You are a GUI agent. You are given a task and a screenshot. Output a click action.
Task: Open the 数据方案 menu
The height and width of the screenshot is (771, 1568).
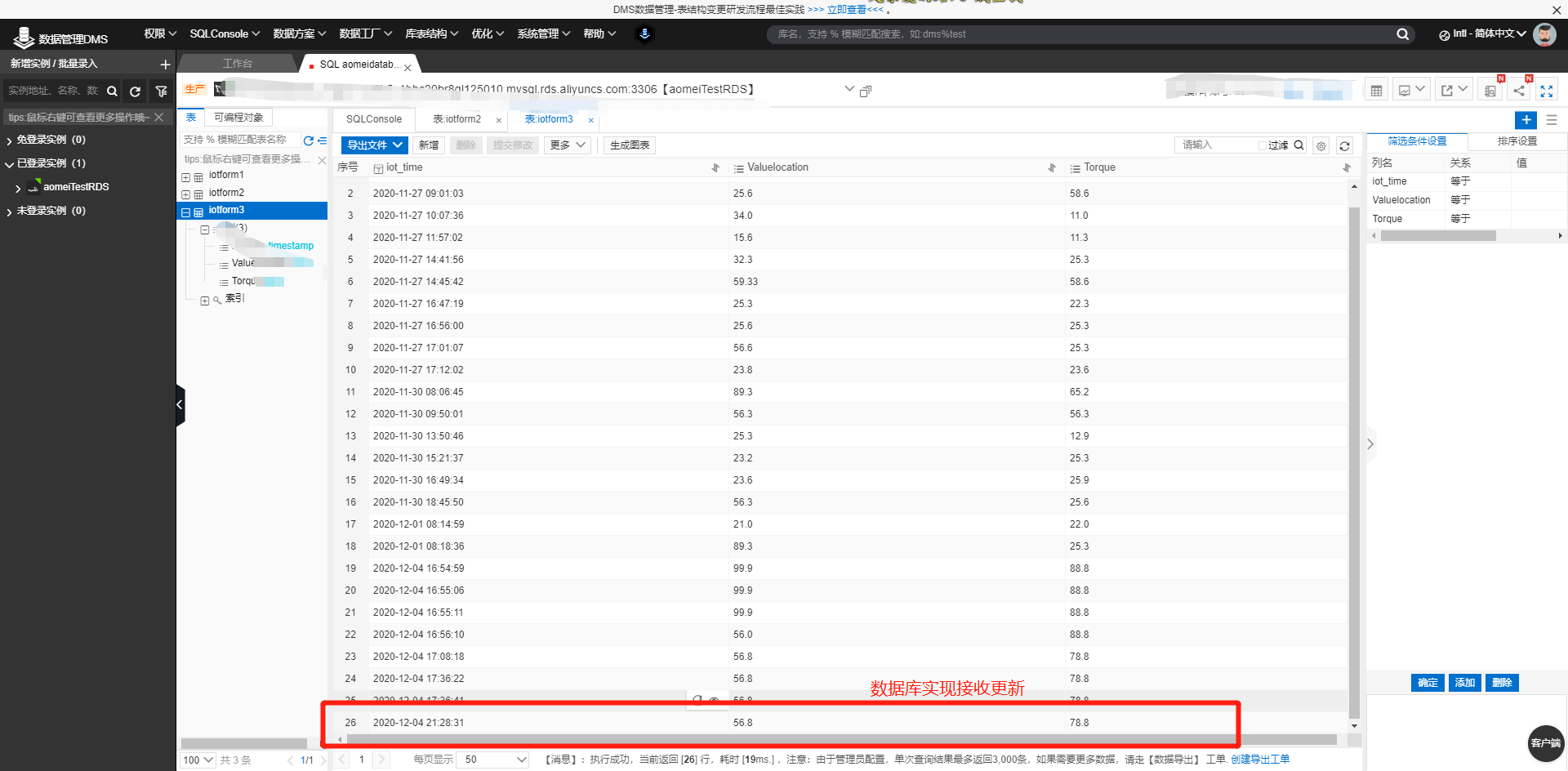pos(300,33)
